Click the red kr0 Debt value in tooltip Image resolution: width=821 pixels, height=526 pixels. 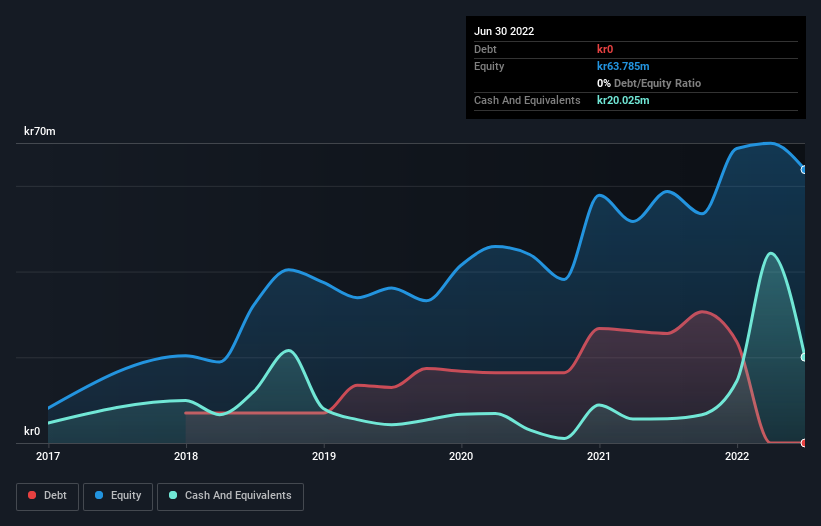click(605, 49)
